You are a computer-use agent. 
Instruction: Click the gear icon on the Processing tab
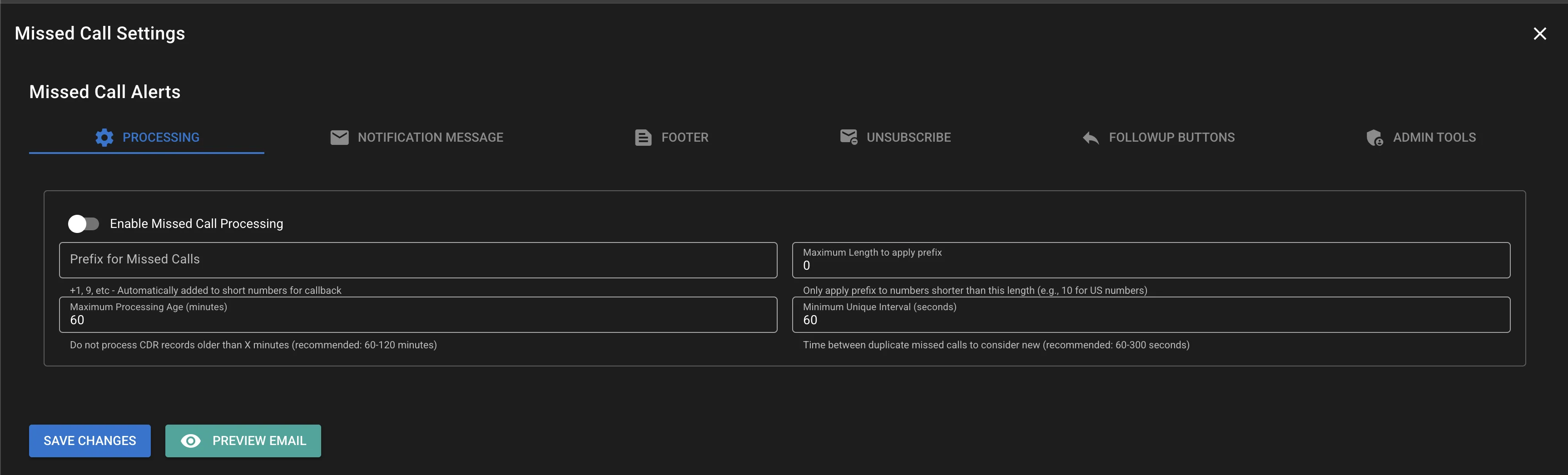pyautogui.click(x=104, y=137)
